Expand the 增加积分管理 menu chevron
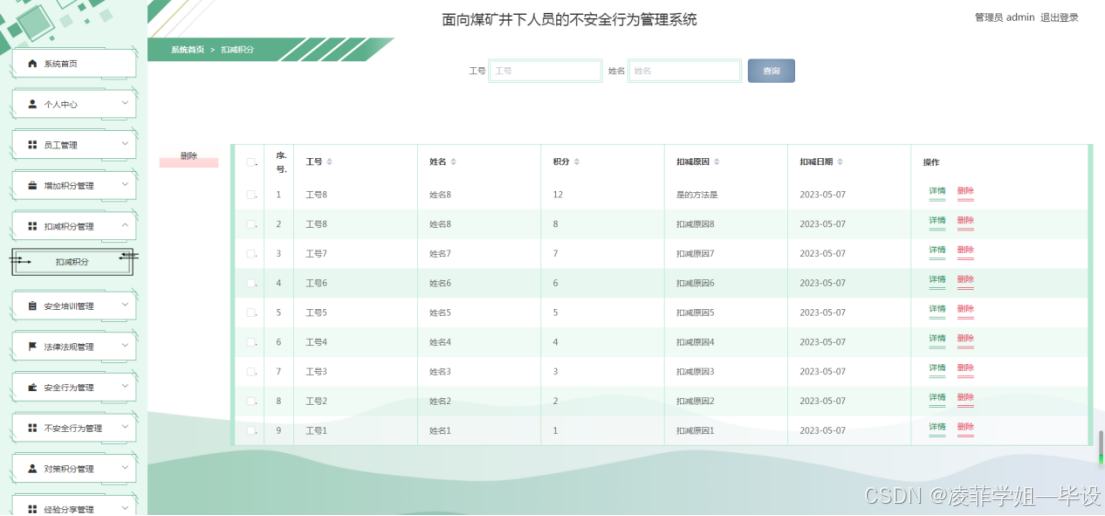 point(125,185)
